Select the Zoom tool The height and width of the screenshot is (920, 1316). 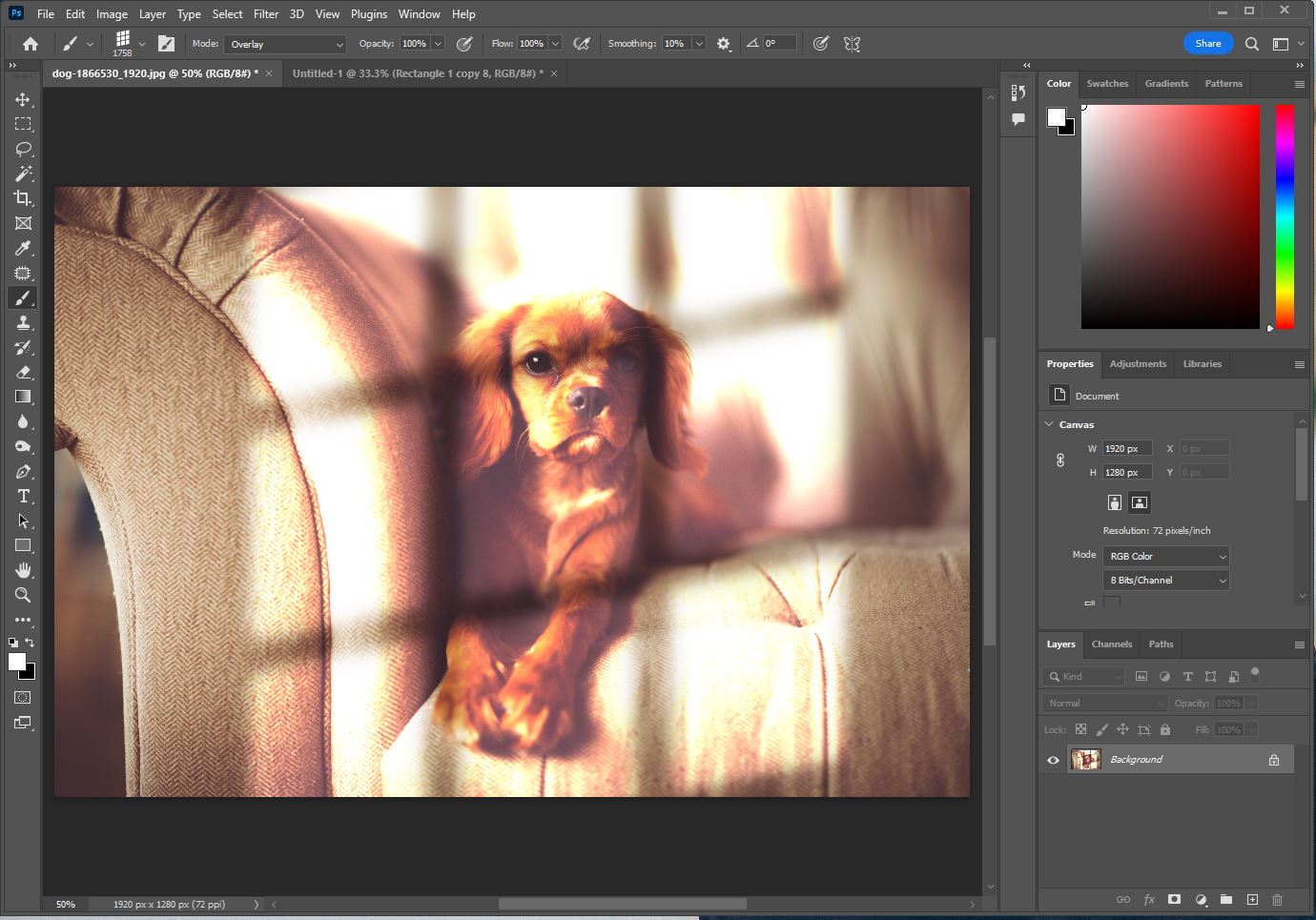(x=23, y=595)
